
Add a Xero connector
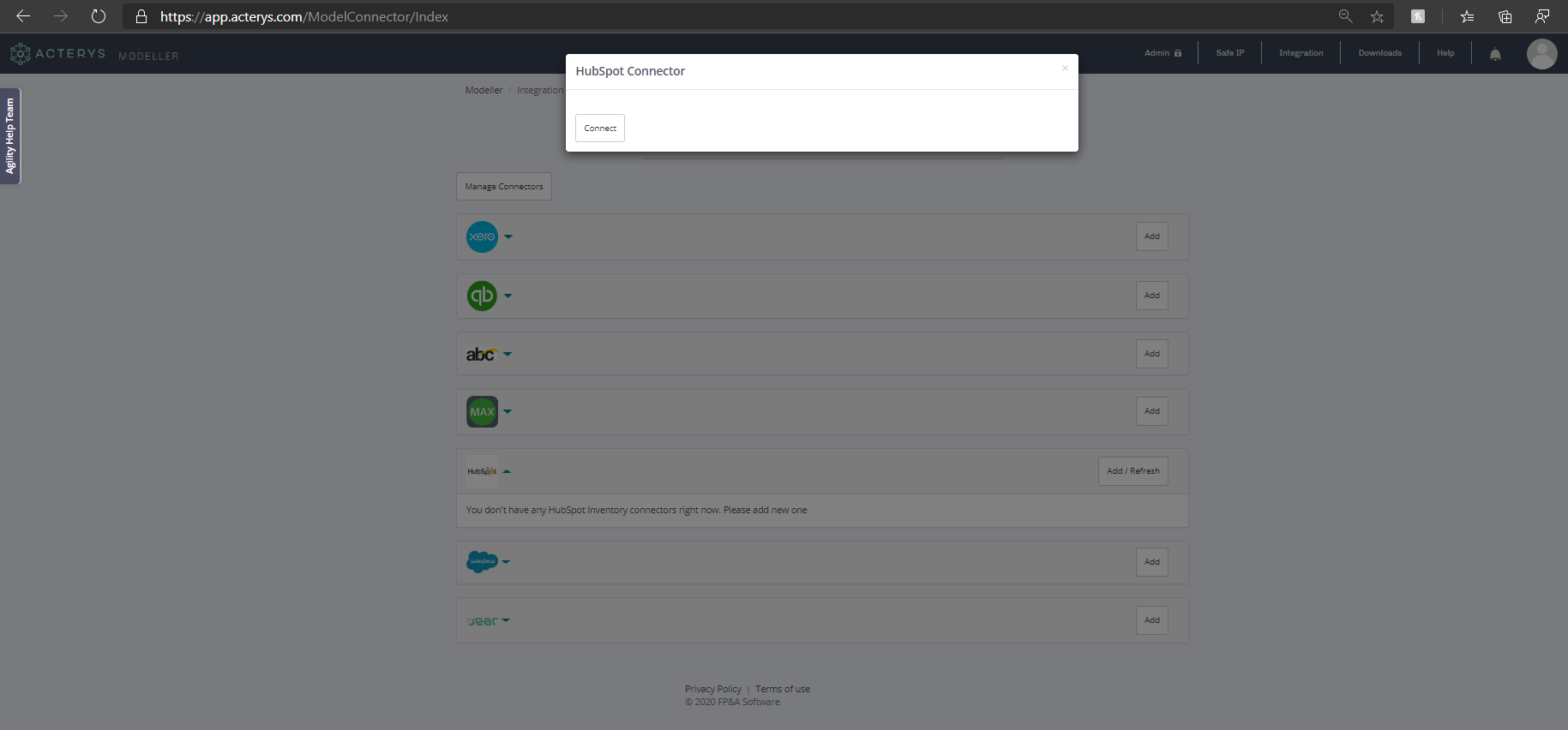coord(1152,236)
